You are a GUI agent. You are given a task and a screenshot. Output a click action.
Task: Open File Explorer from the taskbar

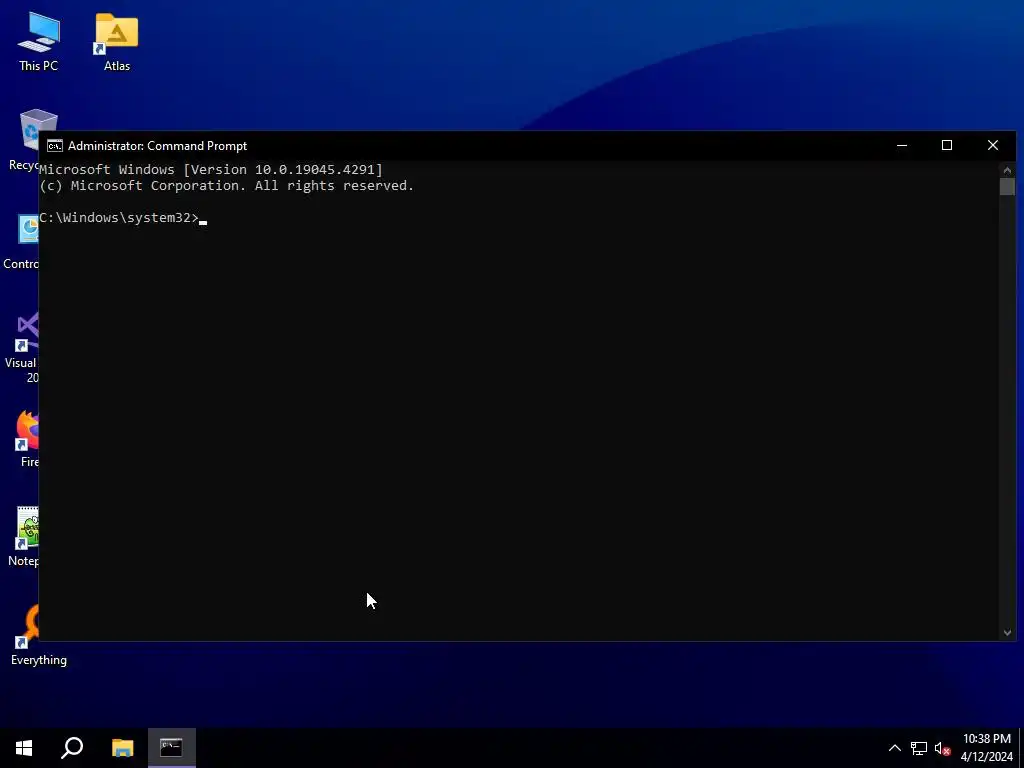(122, 748)
